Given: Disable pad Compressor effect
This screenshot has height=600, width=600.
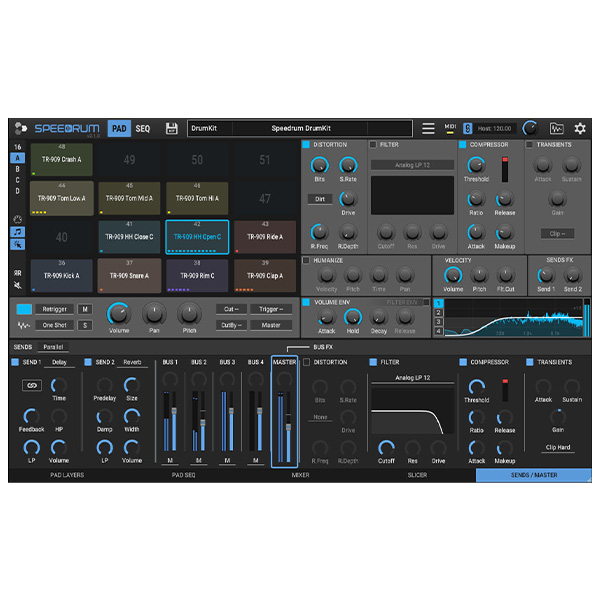Looking at the screenshot, I should 462,145.
